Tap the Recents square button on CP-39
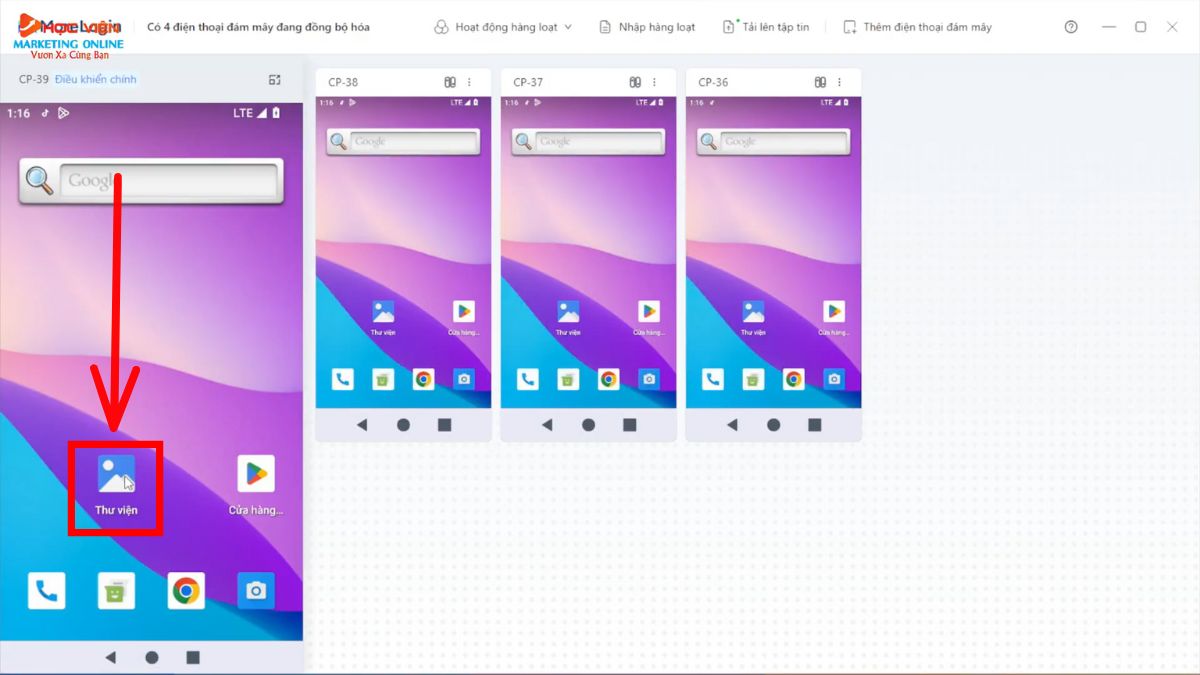 tap(193, 657)
